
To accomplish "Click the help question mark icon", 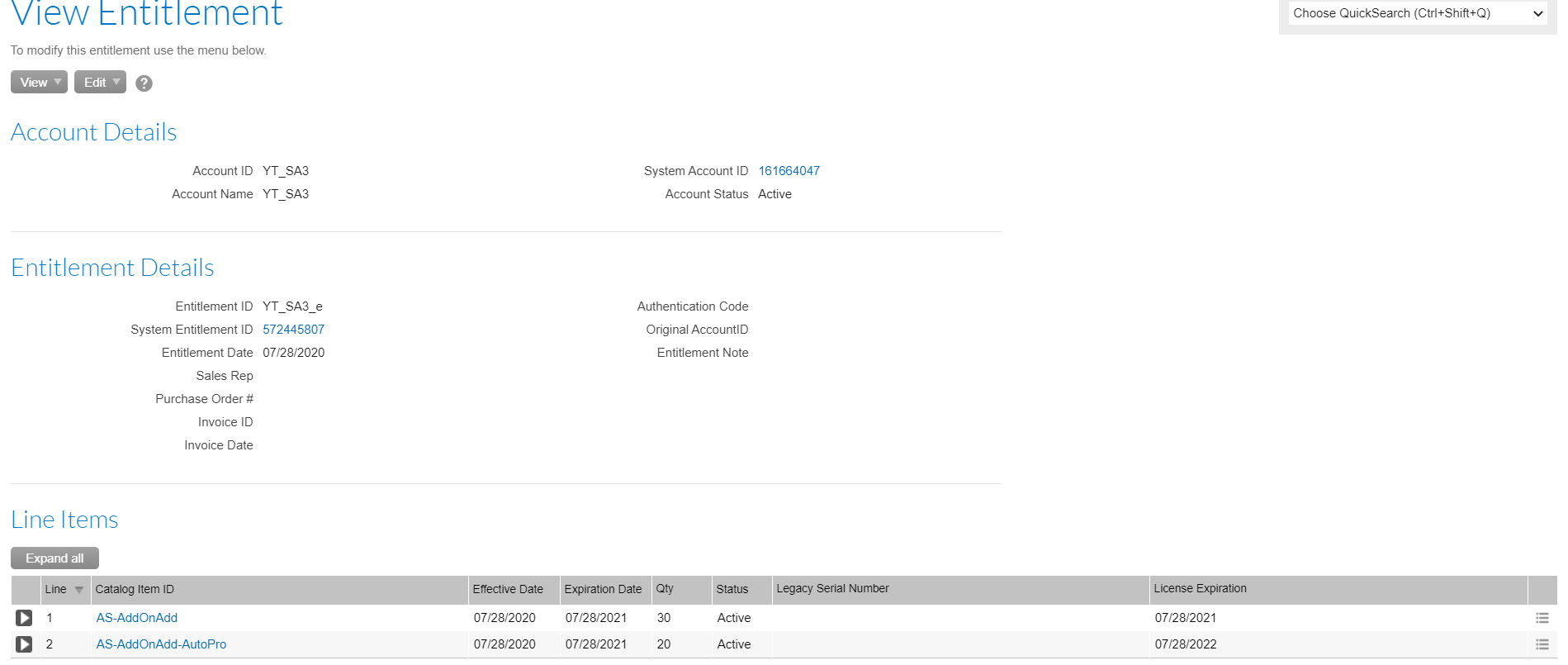I will coord(144,83).
